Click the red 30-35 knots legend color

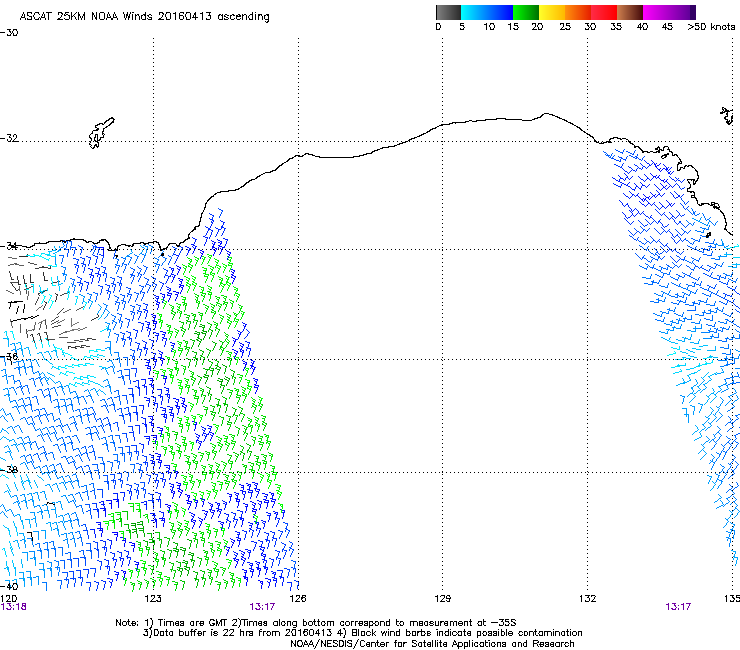tap(604, 12)
